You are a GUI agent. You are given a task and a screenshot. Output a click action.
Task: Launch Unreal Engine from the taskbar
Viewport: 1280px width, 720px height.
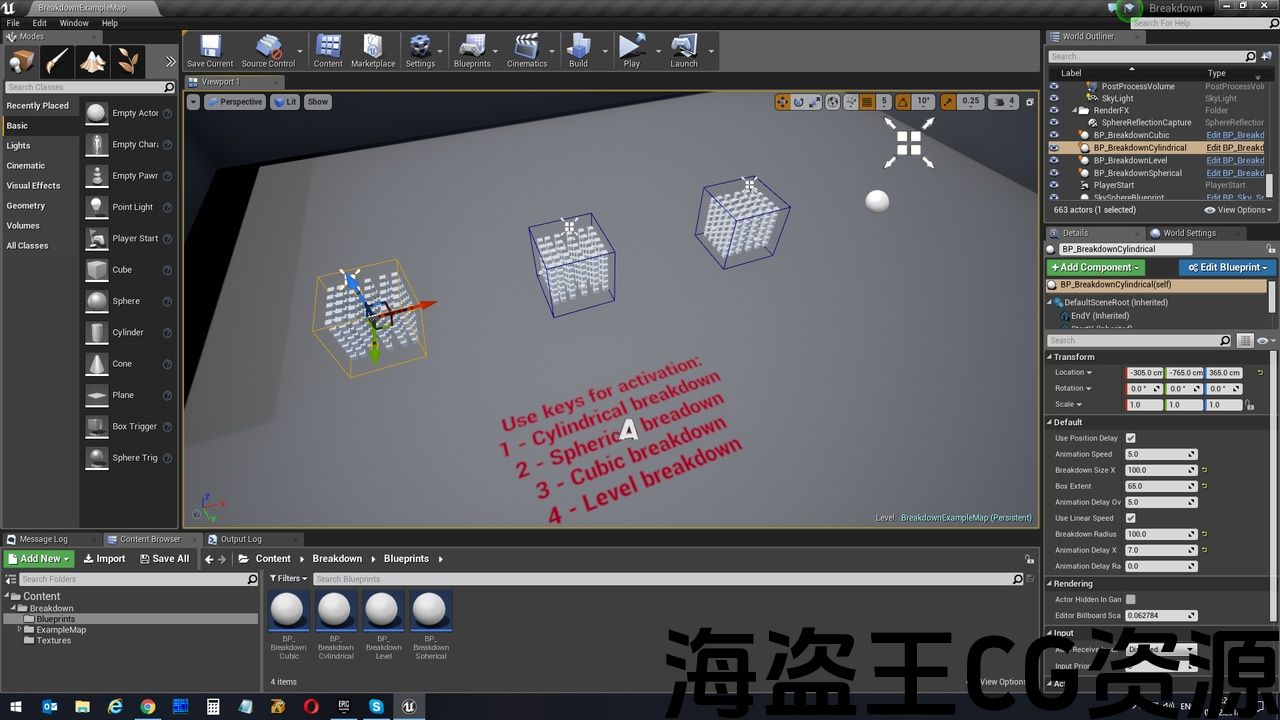[x=408, y=706]
